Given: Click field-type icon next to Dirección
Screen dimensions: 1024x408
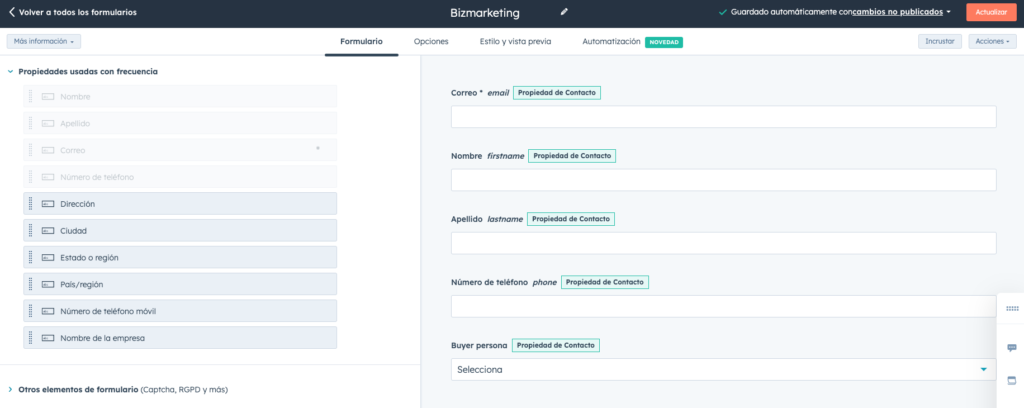Looking at the screenshot, I should pyautogui.click(x=48, y=204).
